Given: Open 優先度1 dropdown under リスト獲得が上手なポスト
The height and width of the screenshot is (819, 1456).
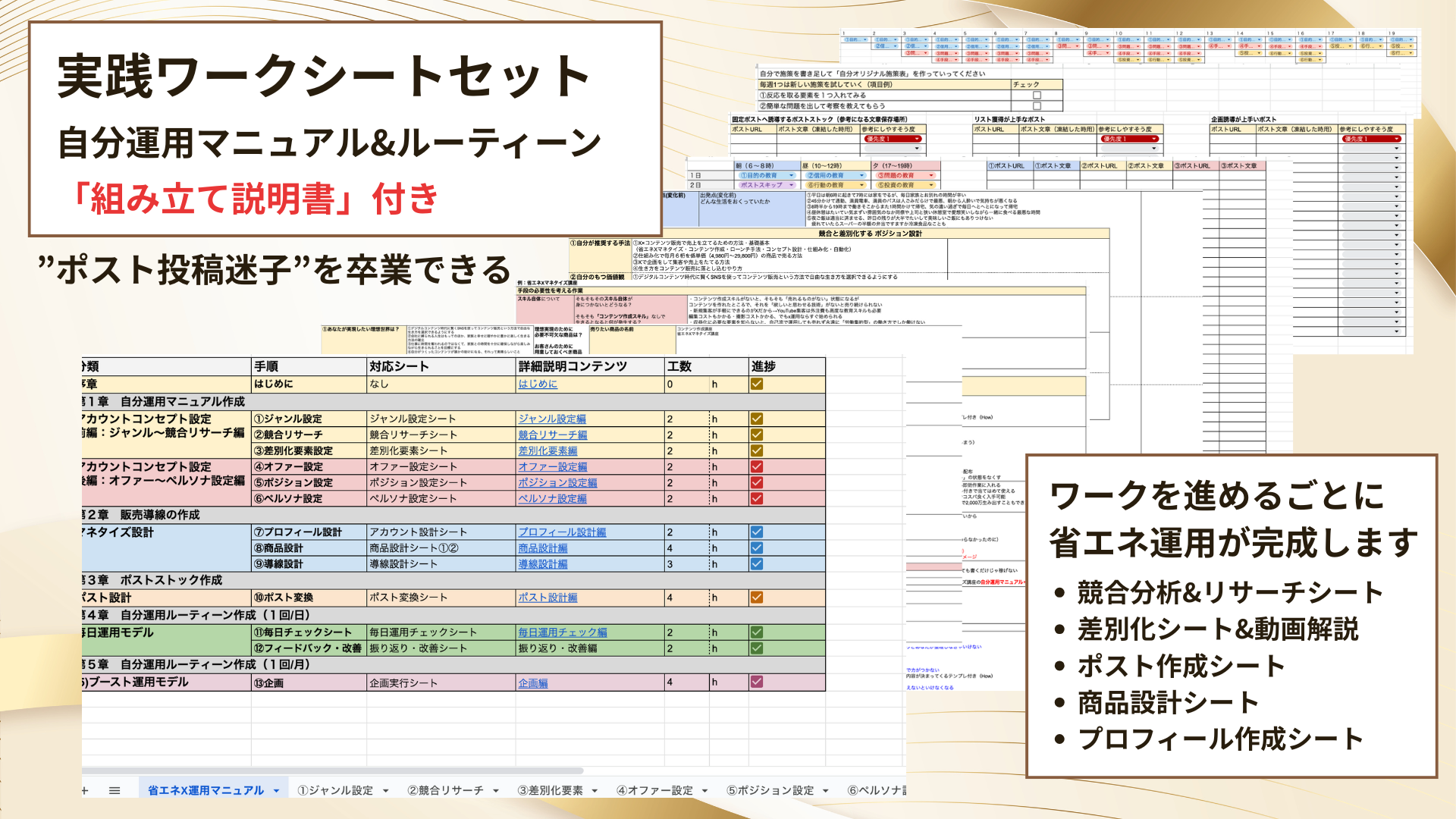Looking at the screenshot, I should pyautogui.click(x=1131, y=139).
